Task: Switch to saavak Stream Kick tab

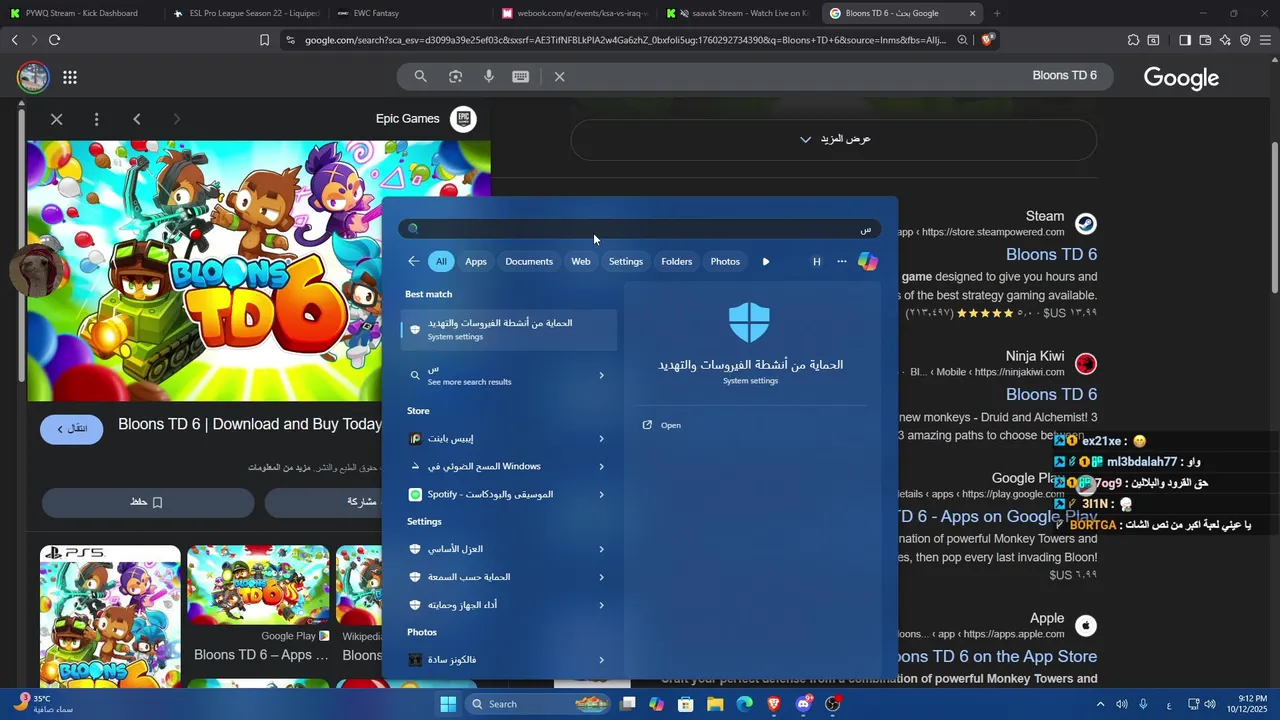Action: pyautogui.click(x=738, y=13)
